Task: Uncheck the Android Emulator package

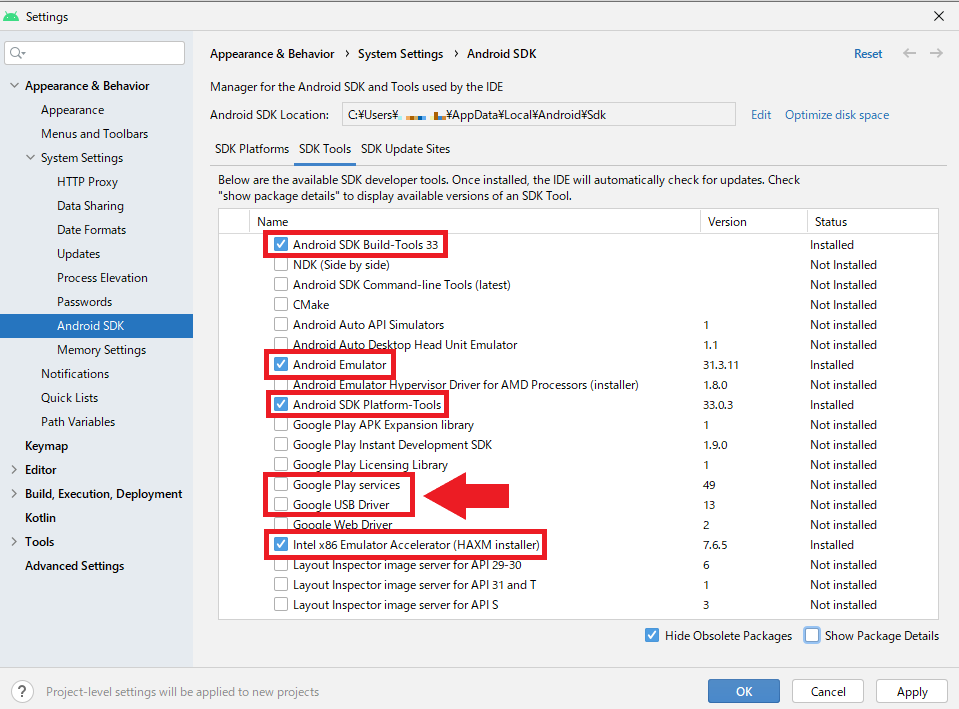Action: [x=281, y=364]
